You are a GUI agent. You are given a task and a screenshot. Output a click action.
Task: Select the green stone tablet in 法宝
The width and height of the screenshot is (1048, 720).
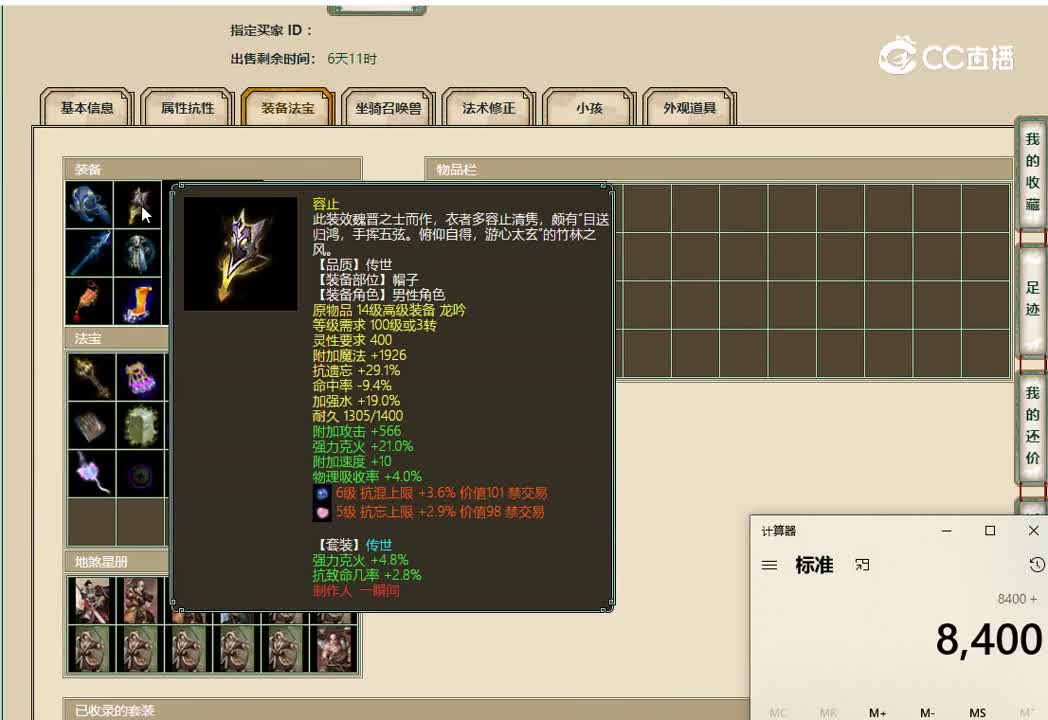140,425
